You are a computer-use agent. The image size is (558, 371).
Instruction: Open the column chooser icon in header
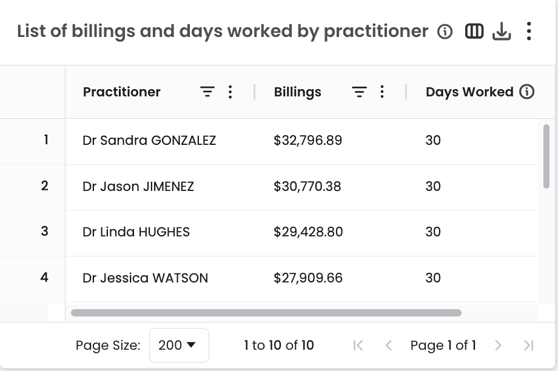(x=474, y=31)
